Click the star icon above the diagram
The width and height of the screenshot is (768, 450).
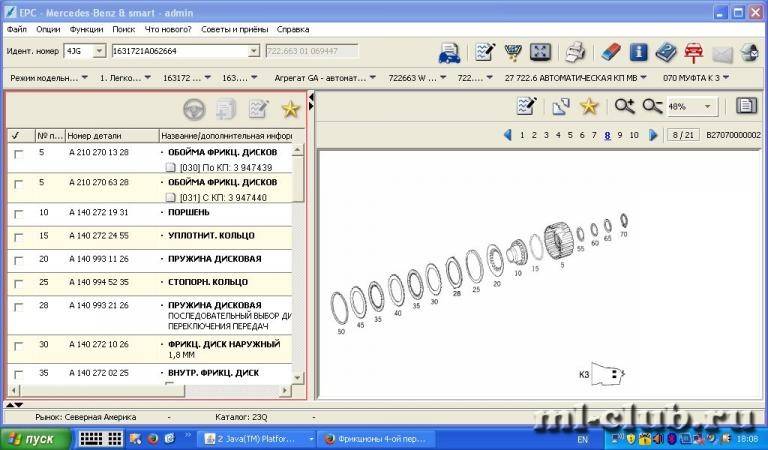tap(589, 106)
